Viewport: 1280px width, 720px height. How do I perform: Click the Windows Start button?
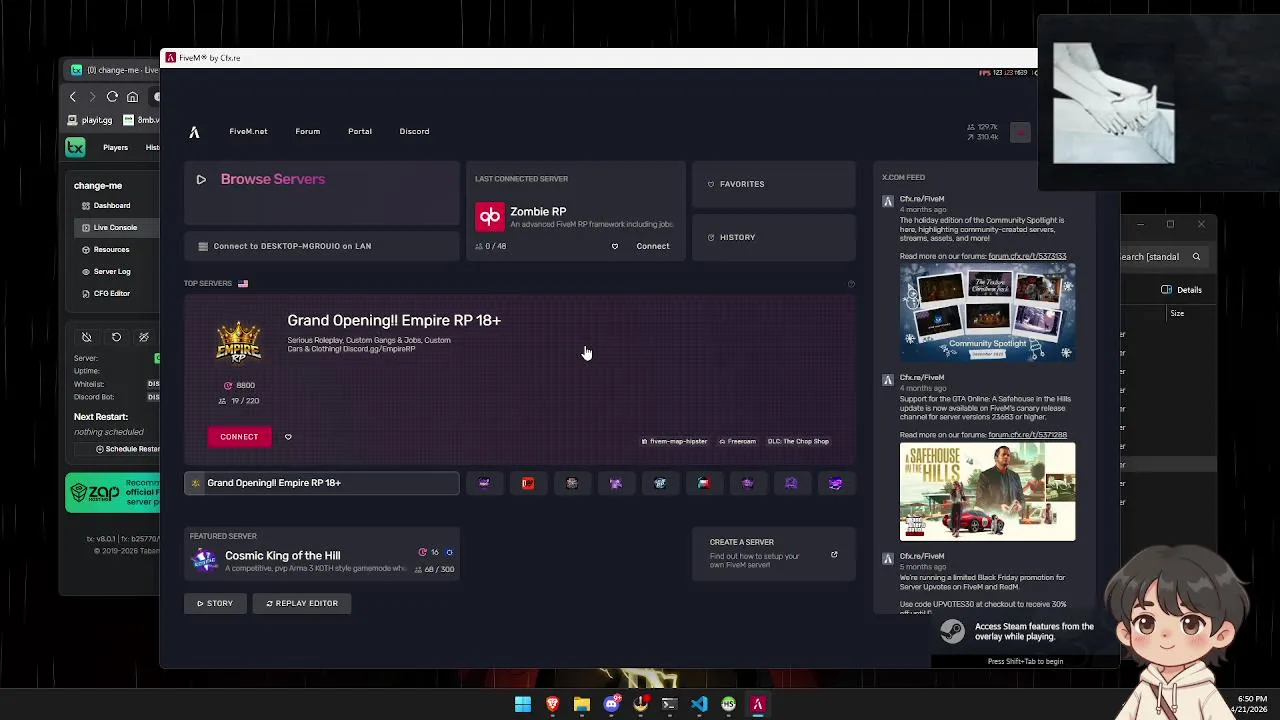click(523, 704)
